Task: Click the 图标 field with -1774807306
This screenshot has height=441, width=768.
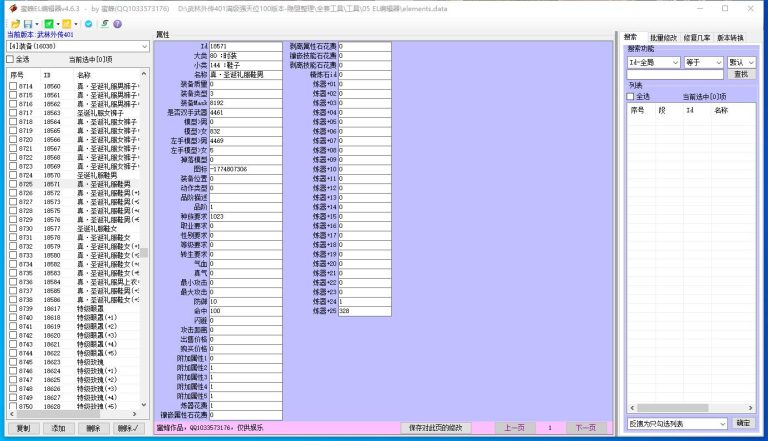Action: pos(245,169)
